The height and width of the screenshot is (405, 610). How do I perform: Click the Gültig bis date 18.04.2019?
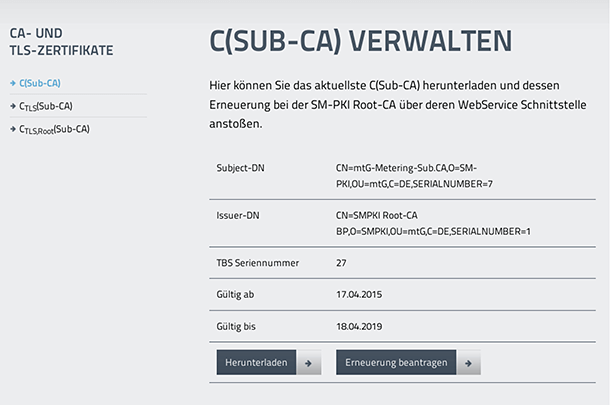[x=359, y=326]
